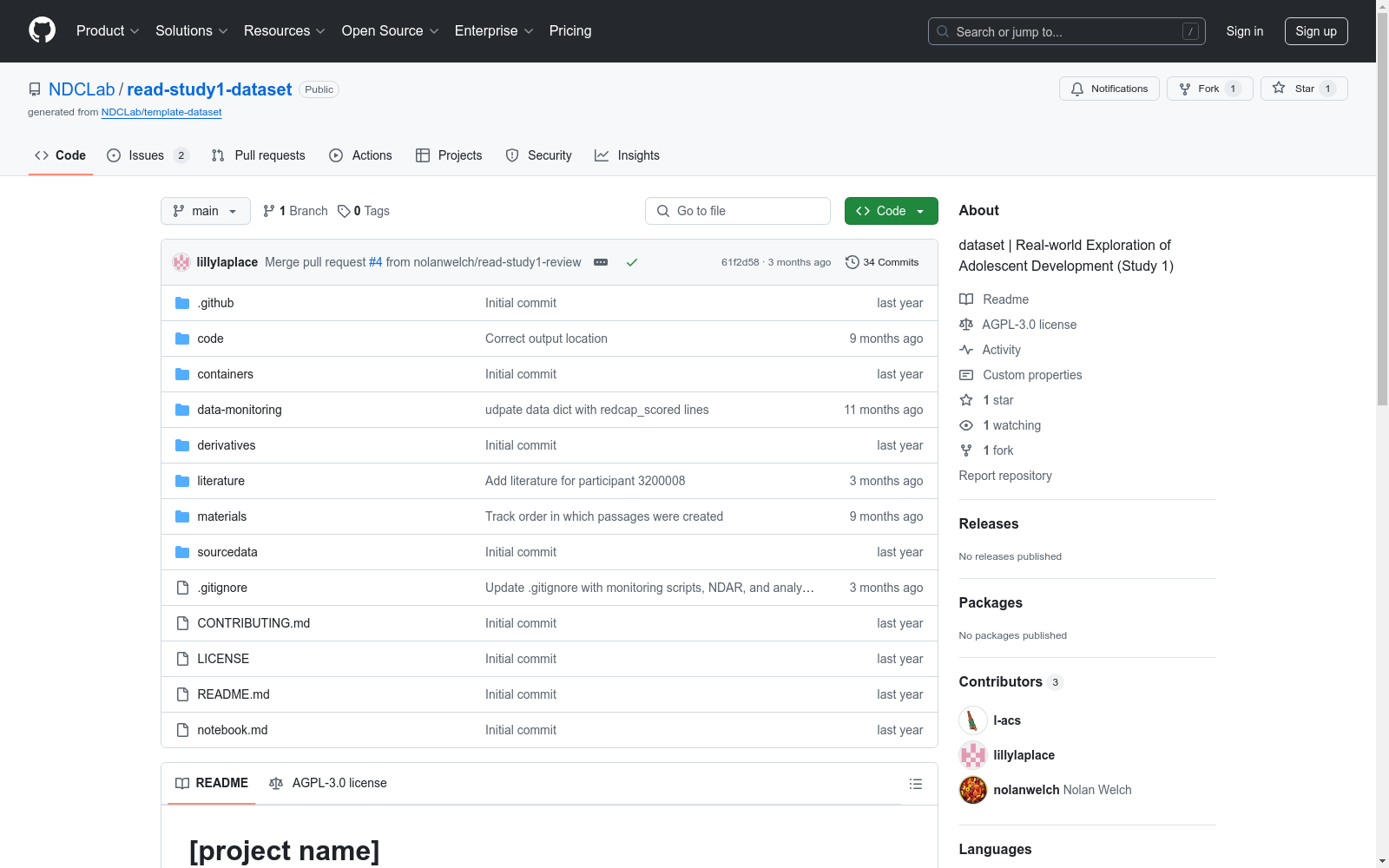Click the LICENSE file icon
The width and height of the screenshot is (1389, 868).
coord(182,659)
